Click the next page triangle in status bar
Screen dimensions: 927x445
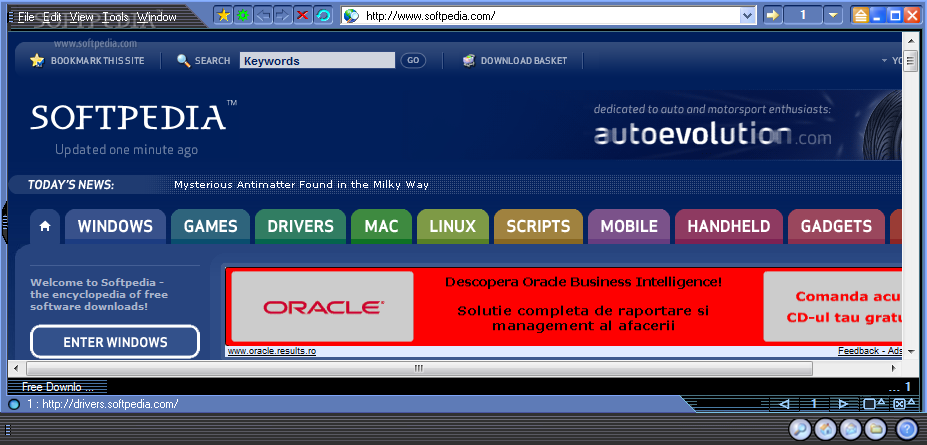[x=843, y=404]
